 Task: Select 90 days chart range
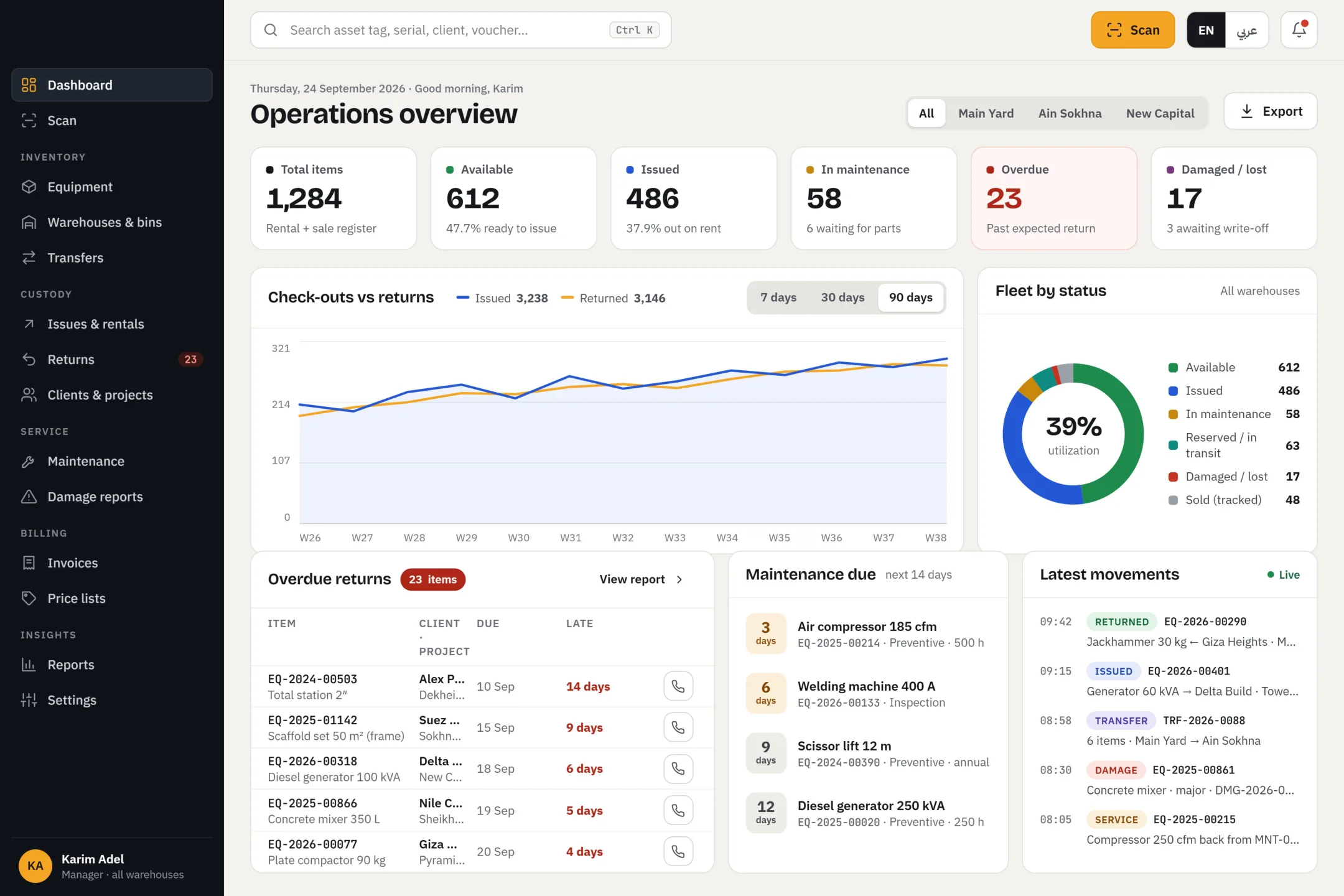click(x=910, y=297)
